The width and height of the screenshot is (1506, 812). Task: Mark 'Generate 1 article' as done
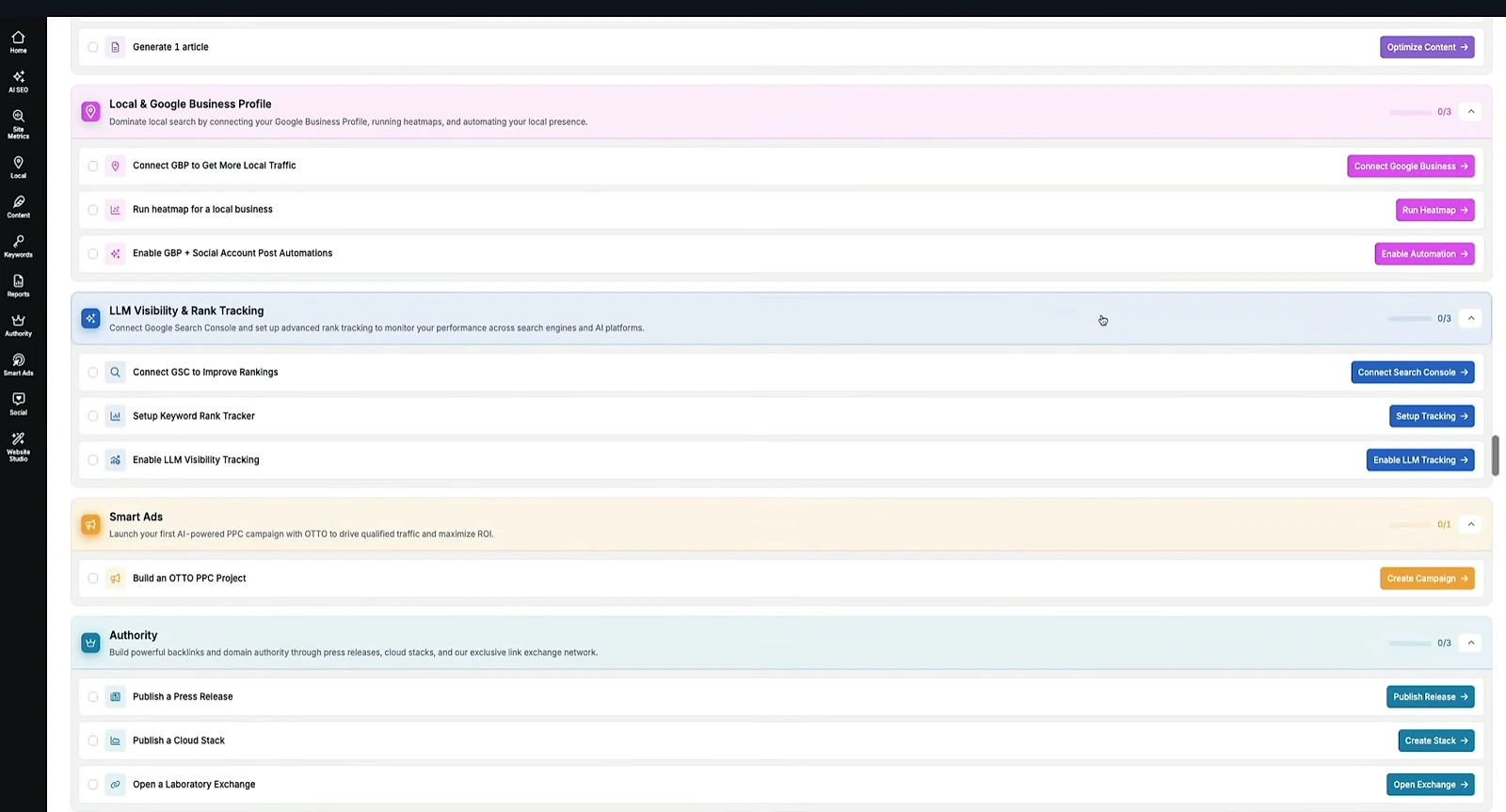click(x=93, y=47)
